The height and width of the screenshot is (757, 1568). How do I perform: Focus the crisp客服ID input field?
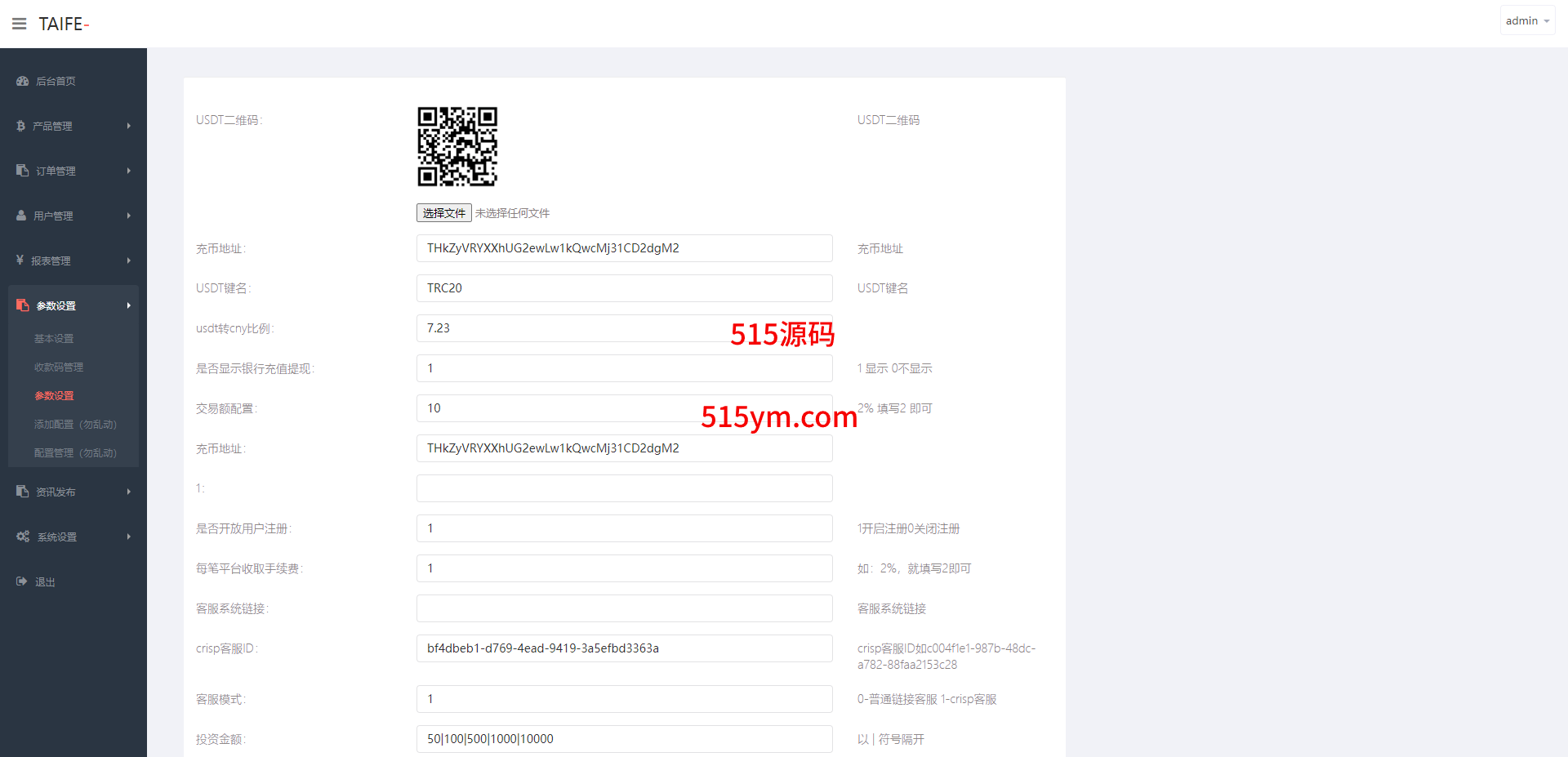624,648
